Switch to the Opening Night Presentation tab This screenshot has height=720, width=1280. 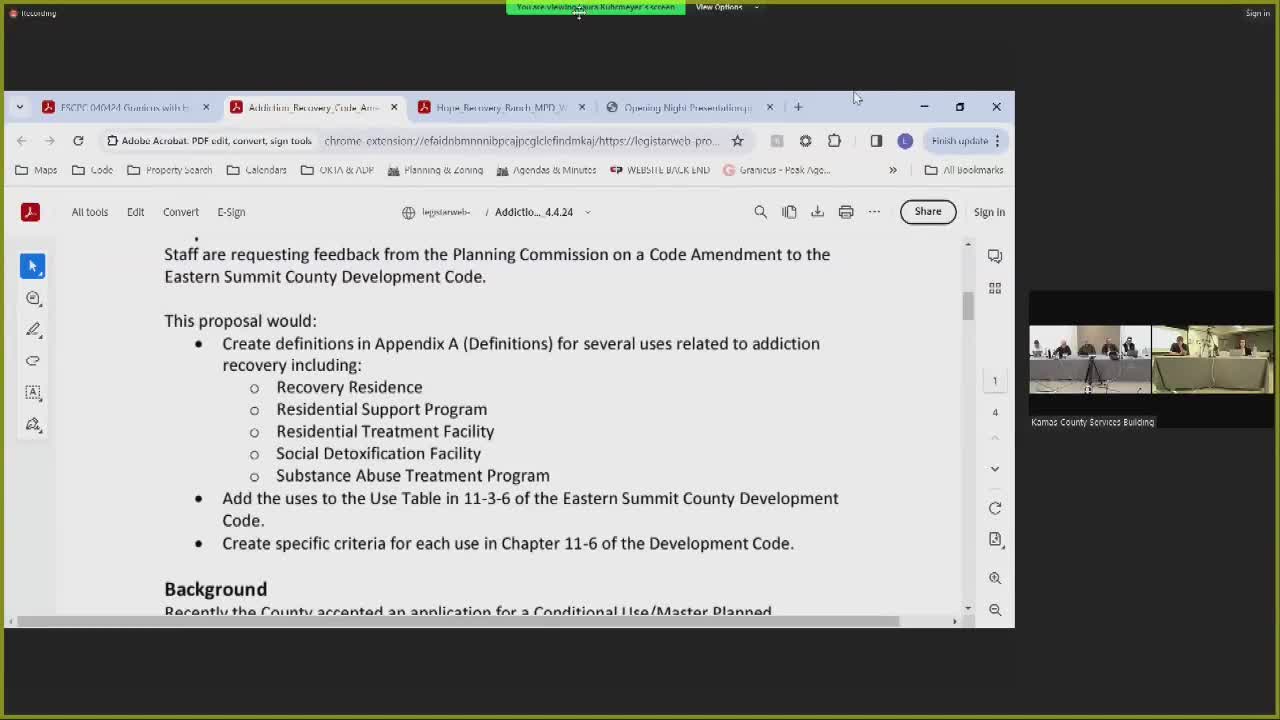pyautogui.click(x=690, y=107)
